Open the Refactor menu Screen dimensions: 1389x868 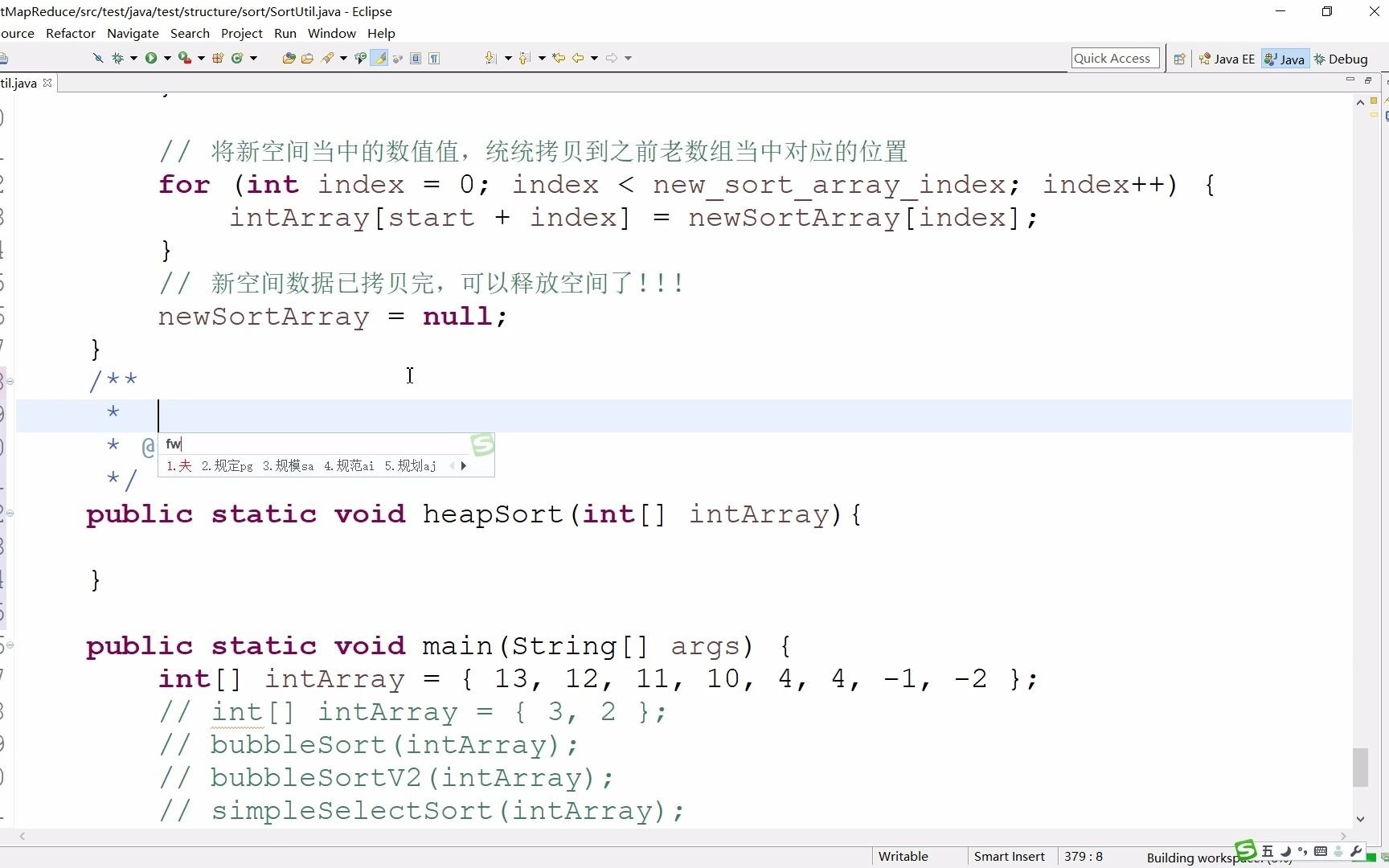[71, 33]
